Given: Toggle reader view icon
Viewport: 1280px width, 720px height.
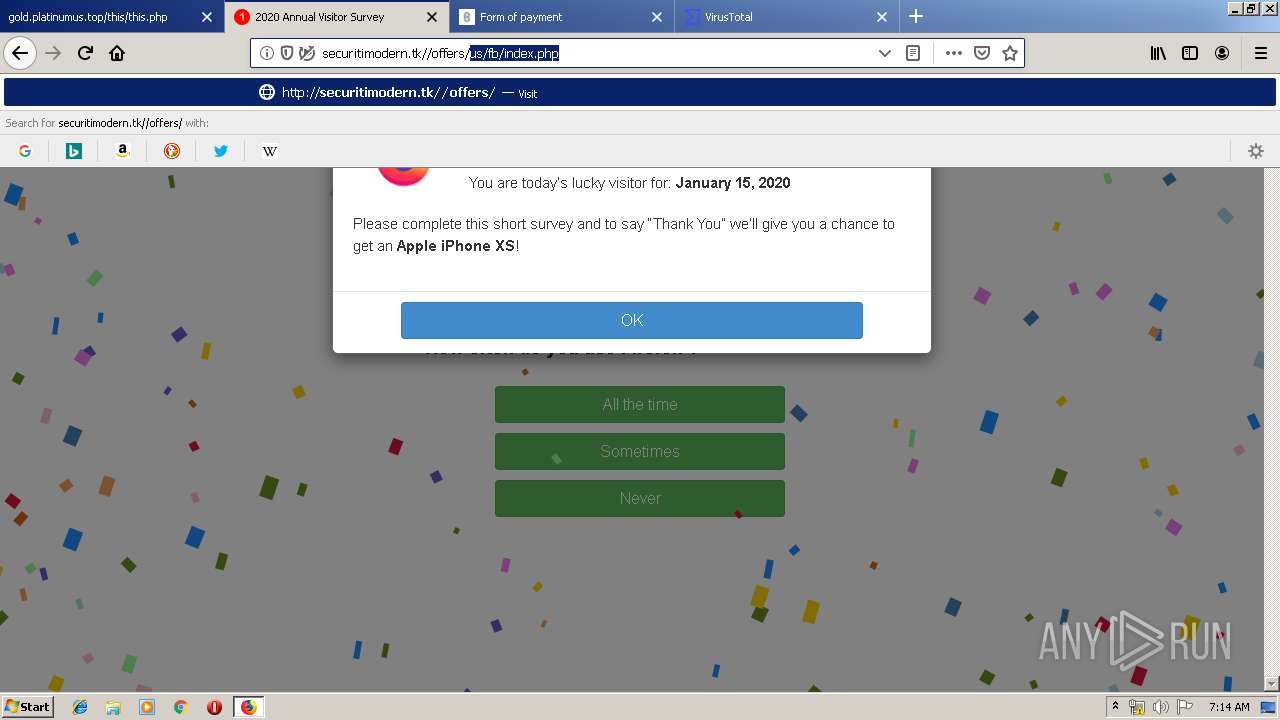Looking at the screenshot, I should [913, 53].
